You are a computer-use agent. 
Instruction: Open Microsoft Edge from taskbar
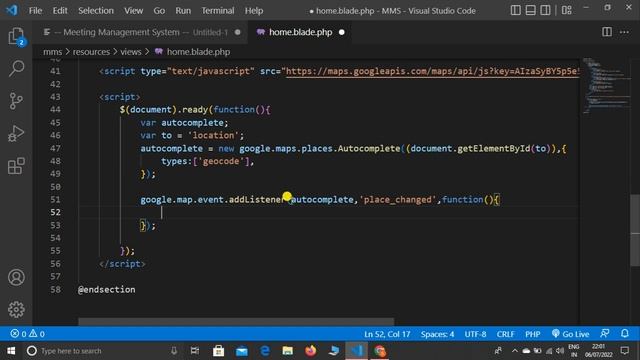coord(264,351)
